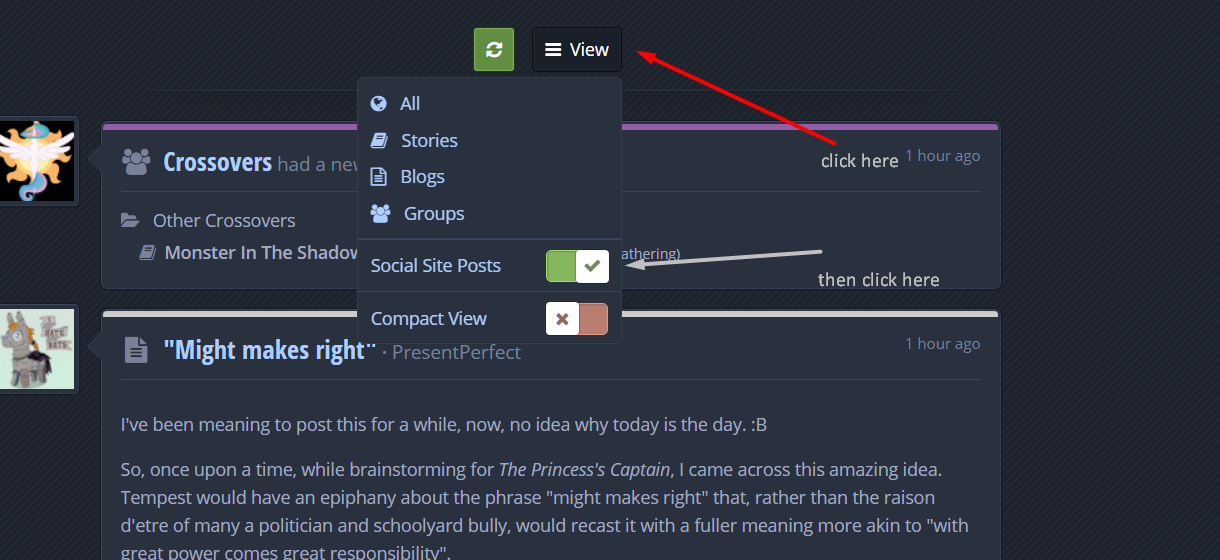Click the people icon next to Groups menu entry

coord(381,213)
